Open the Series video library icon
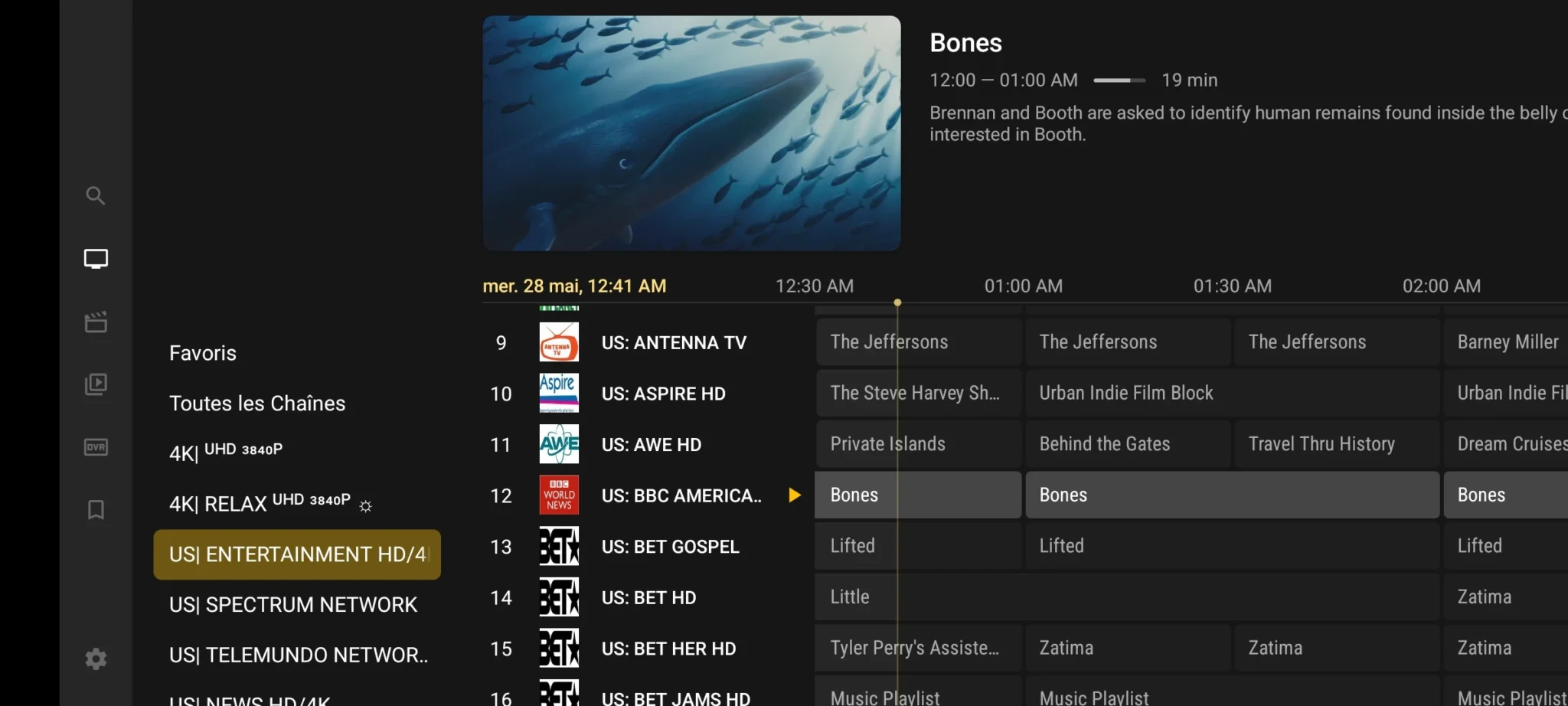The height and width of the screenshot is (706, 1568). click(96, 384)
